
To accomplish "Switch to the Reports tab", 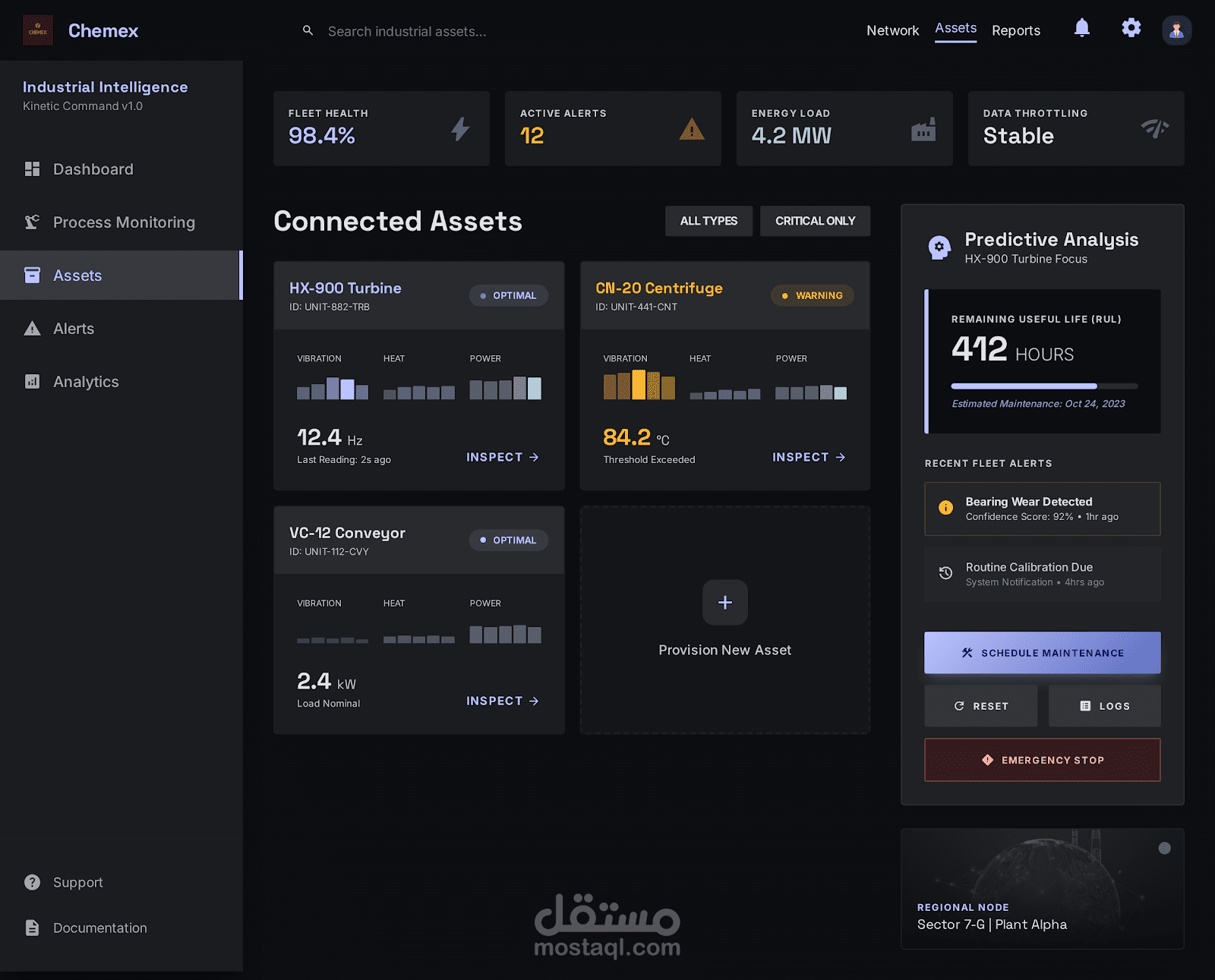I will pos(1016,30).
